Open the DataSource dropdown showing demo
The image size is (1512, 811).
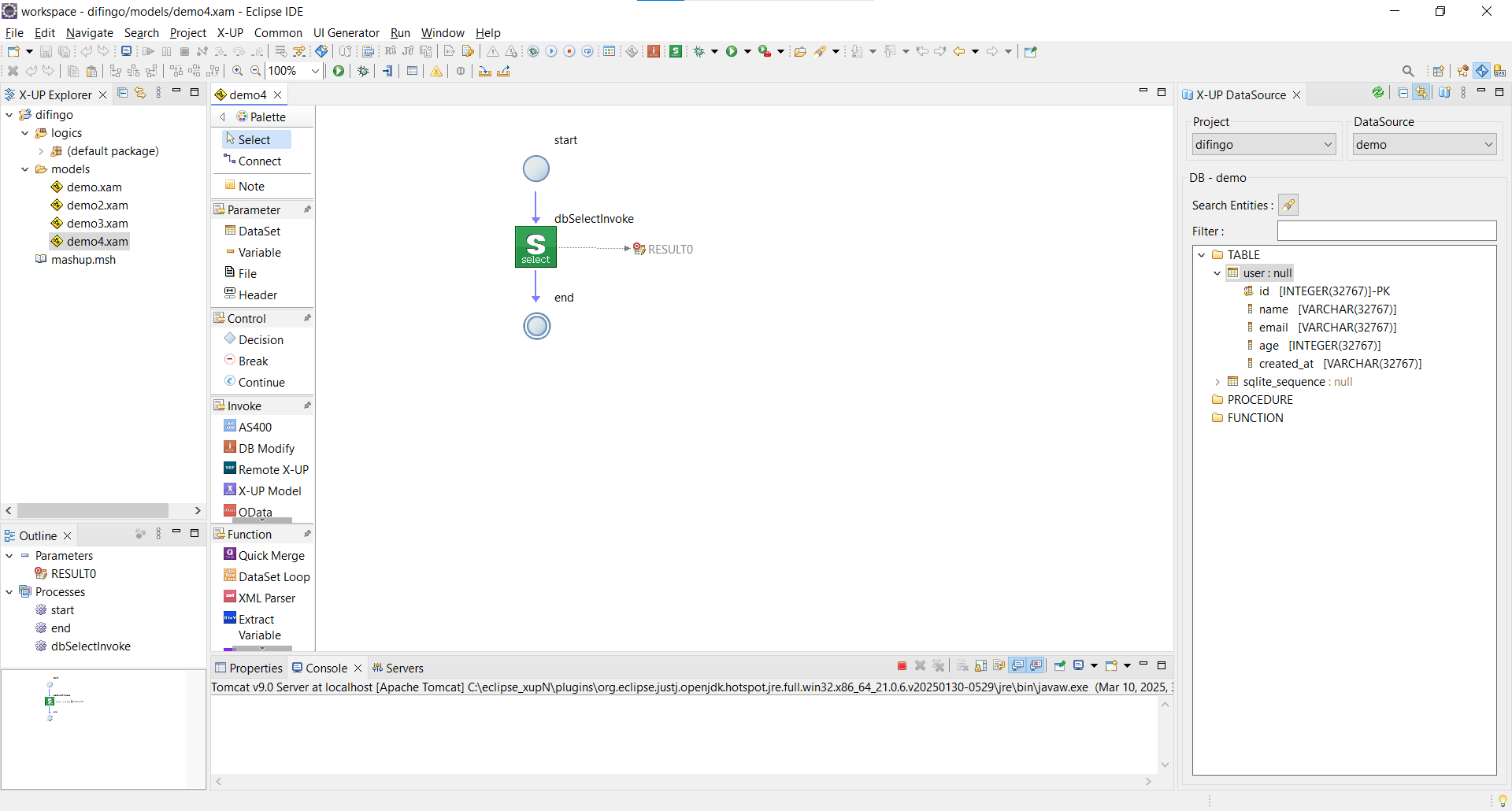click(1424, 145)
